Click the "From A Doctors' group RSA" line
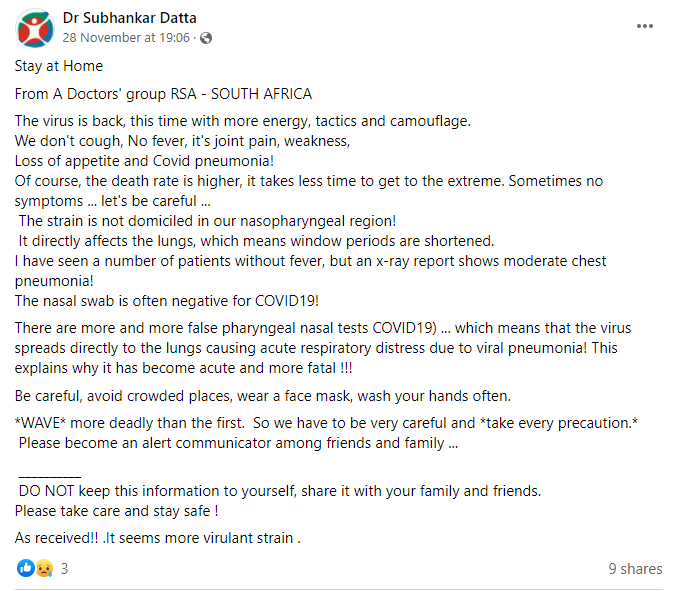This screenshot has width=675, height=591. click(163, 94)
